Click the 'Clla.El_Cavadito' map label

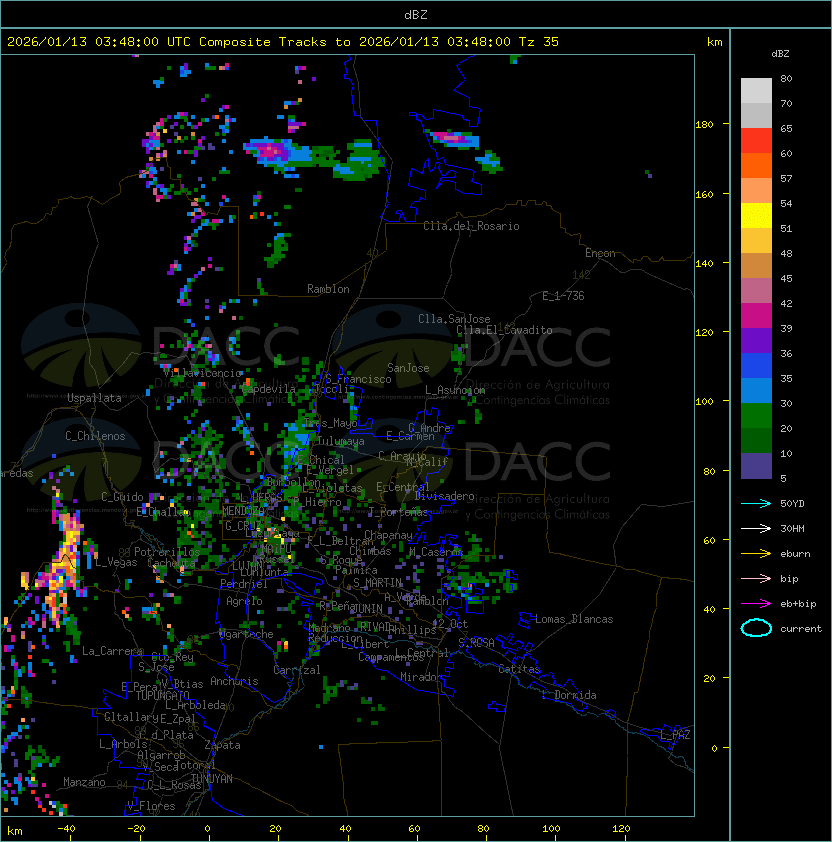(504, 330)
